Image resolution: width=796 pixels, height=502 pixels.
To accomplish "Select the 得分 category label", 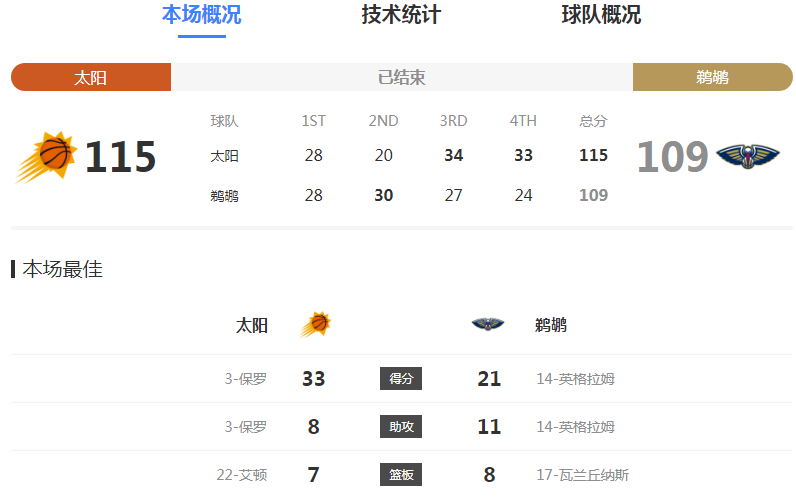I will (x=401, y=379).
